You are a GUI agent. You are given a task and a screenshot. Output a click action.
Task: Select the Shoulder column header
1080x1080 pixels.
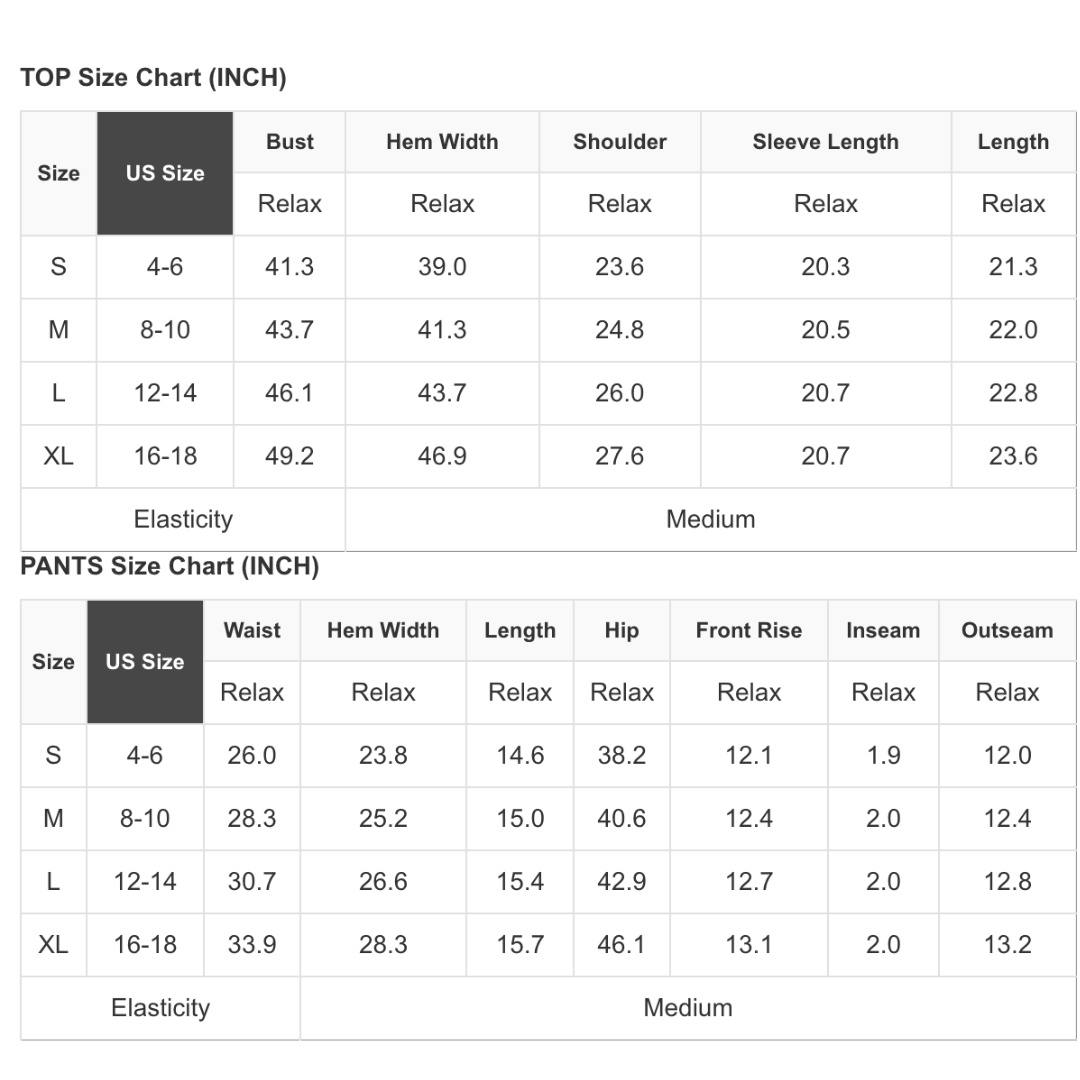coord(620,142)
